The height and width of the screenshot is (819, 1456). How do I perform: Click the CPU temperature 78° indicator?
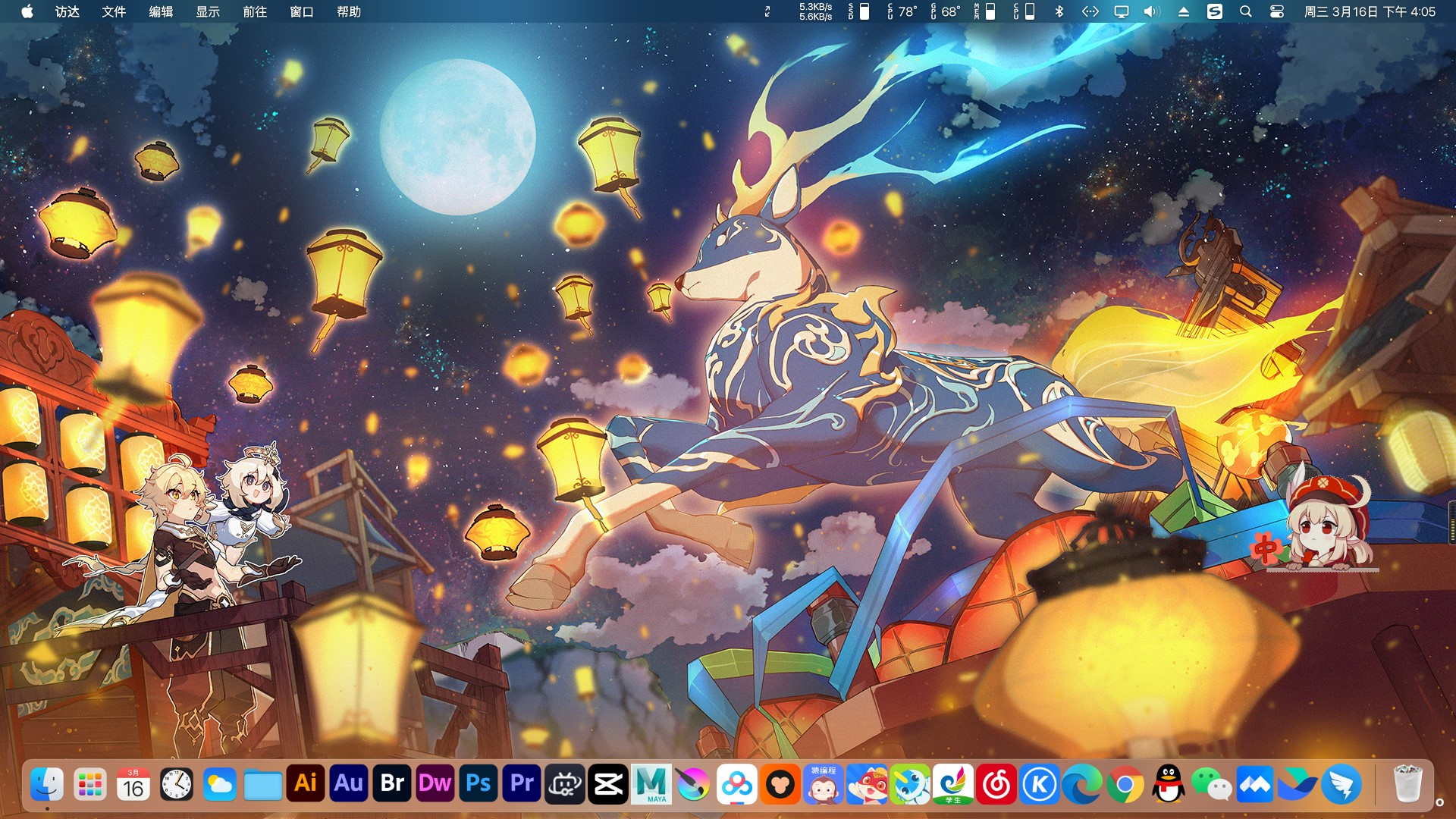click(x=902, y=11)
